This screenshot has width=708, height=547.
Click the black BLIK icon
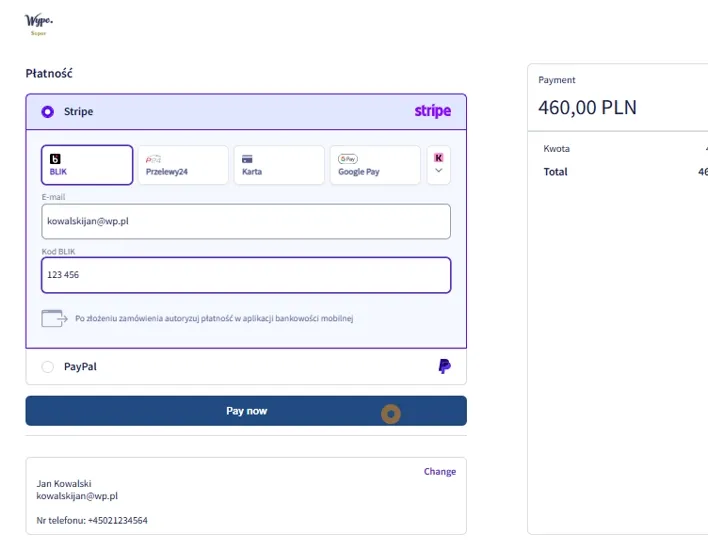tap(55, 158)
